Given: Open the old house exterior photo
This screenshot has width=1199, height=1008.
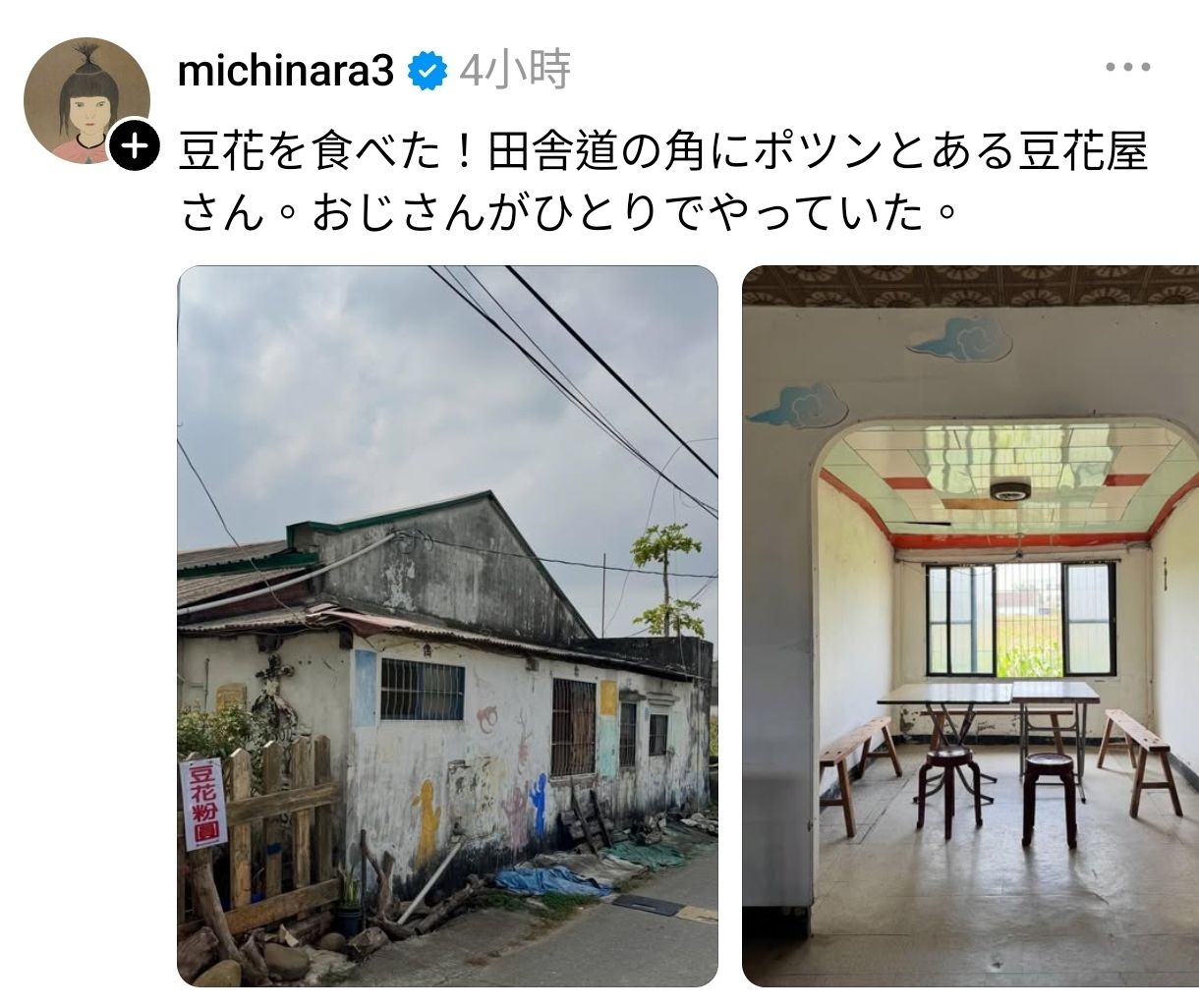Looking at the screenshot, I should 447,626.
